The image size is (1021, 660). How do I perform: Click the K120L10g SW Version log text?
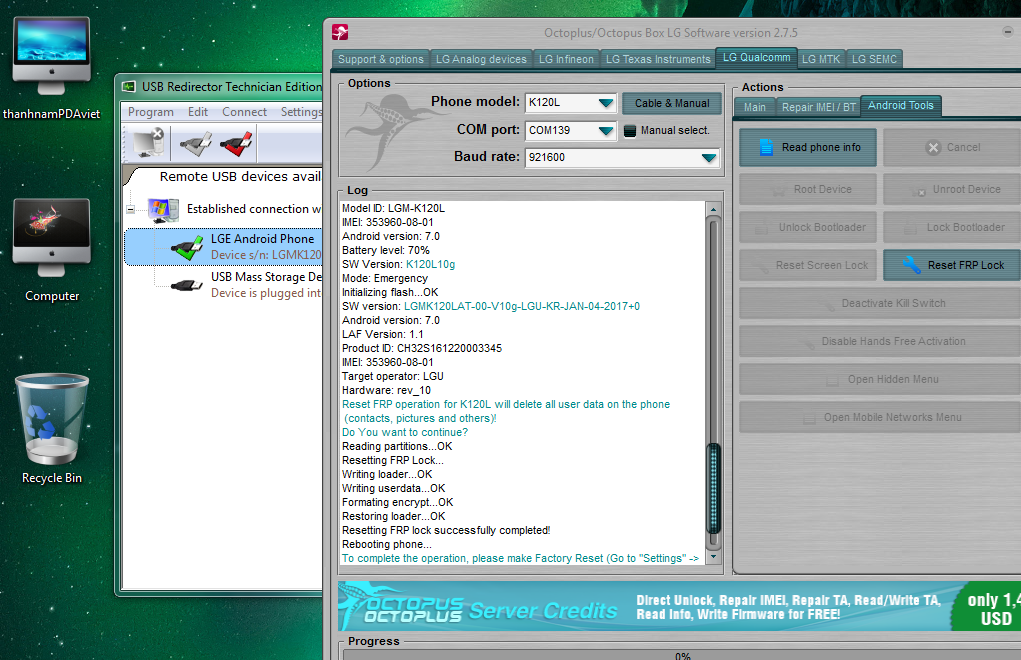click(430, 264)
